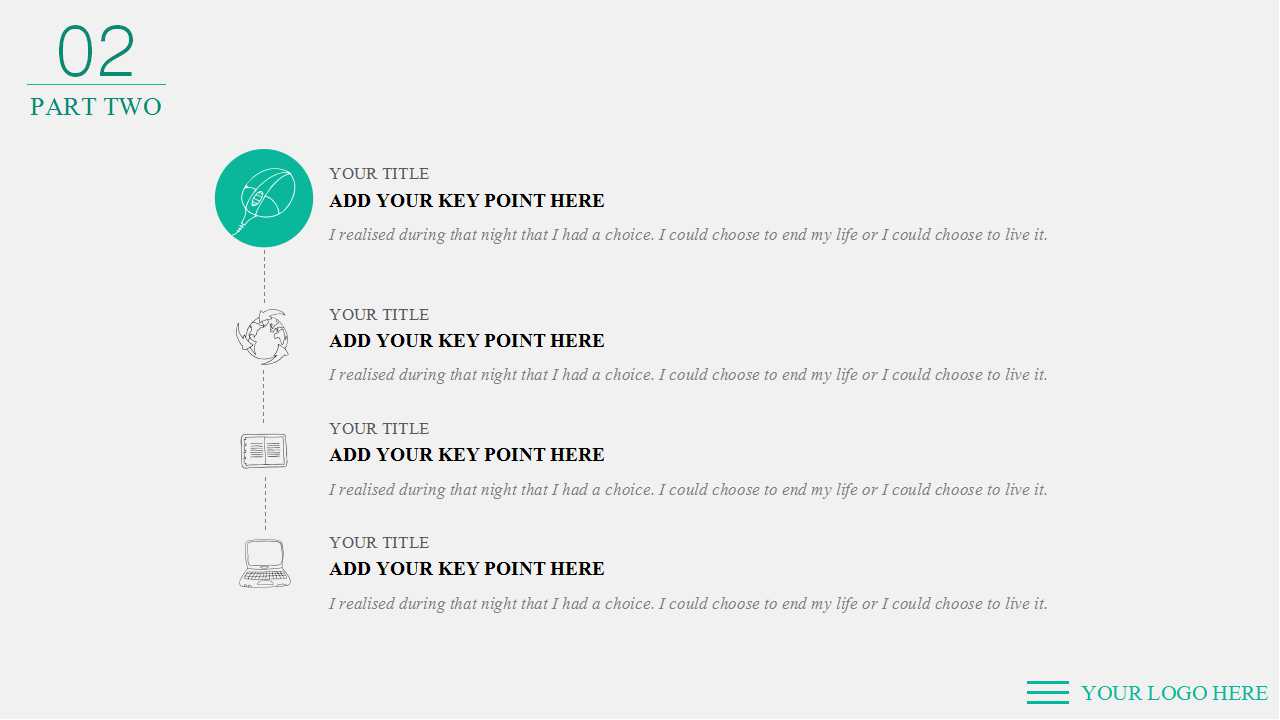Click "YOUR TITLE" next to the globe icon
Viewport: 1280px width, 720px height.
click(x=379, y=315)
